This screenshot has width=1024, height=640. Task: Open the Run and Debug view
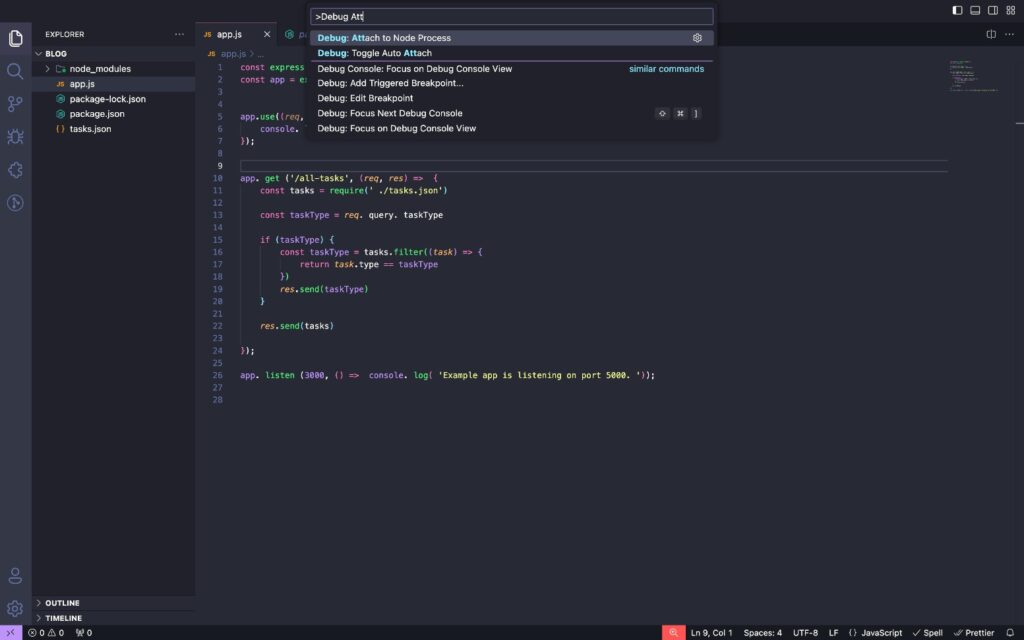click(x=15, y=137)
